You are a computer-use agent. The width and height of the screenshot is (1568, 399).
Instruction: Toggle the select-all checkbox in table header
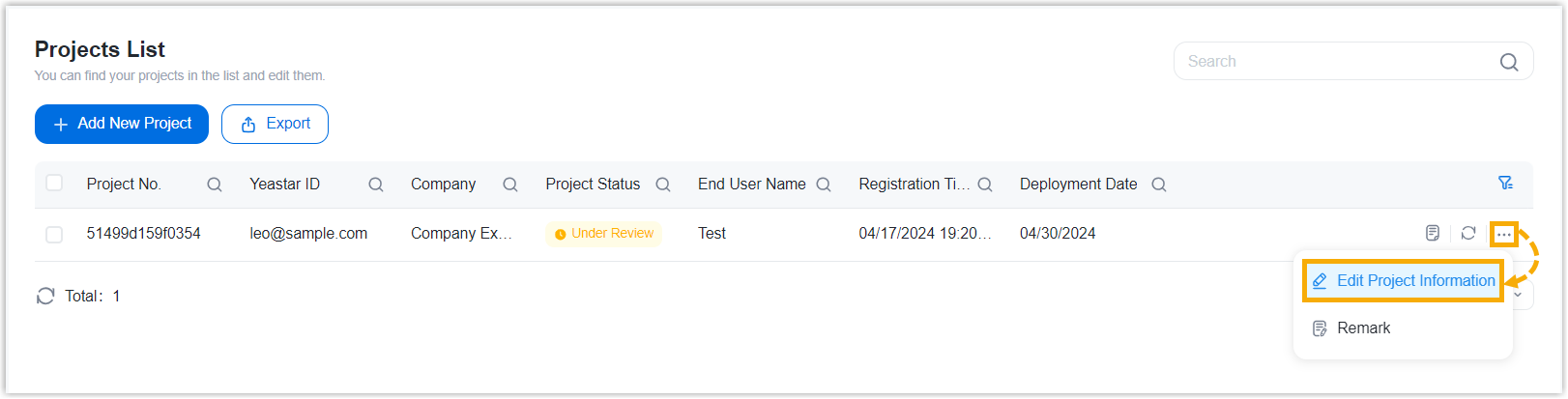(54, 183)
